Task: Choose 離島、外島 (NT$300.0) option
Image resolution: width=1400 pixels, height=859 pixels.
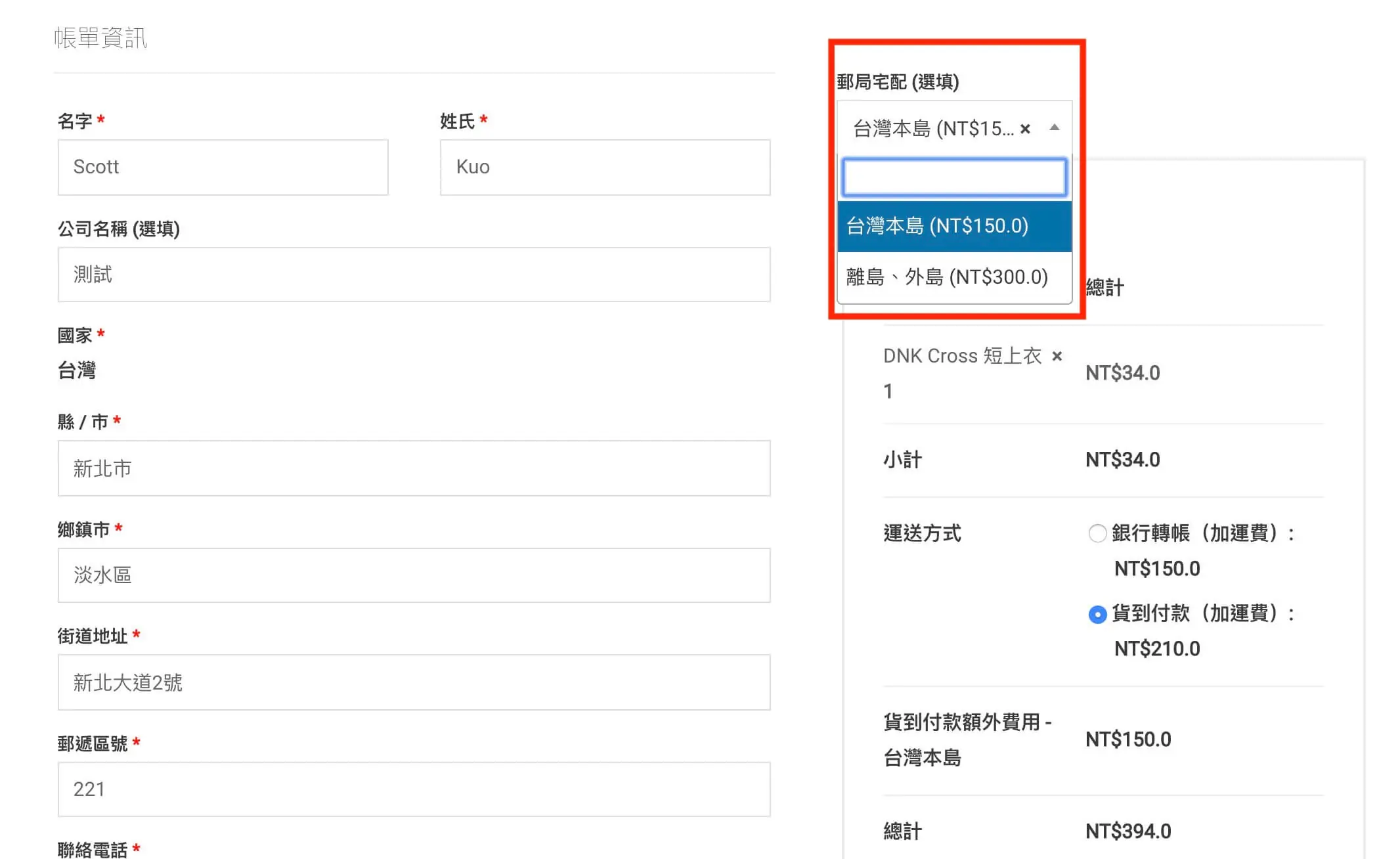Action: pyautogui.click(x=955, y=277)
